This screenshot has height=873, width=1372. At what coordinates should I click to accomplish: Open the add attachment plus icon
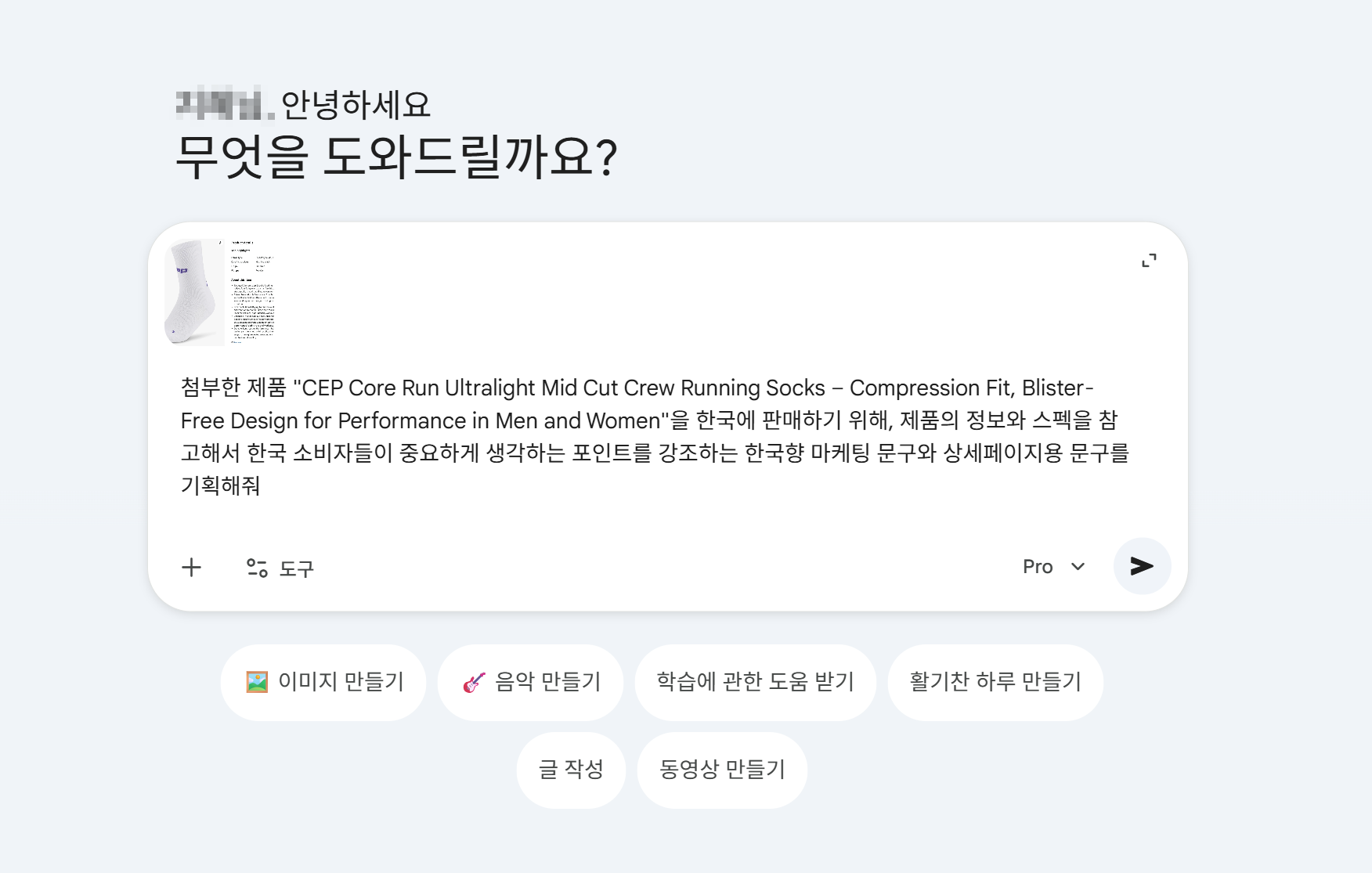pos(191,567)
